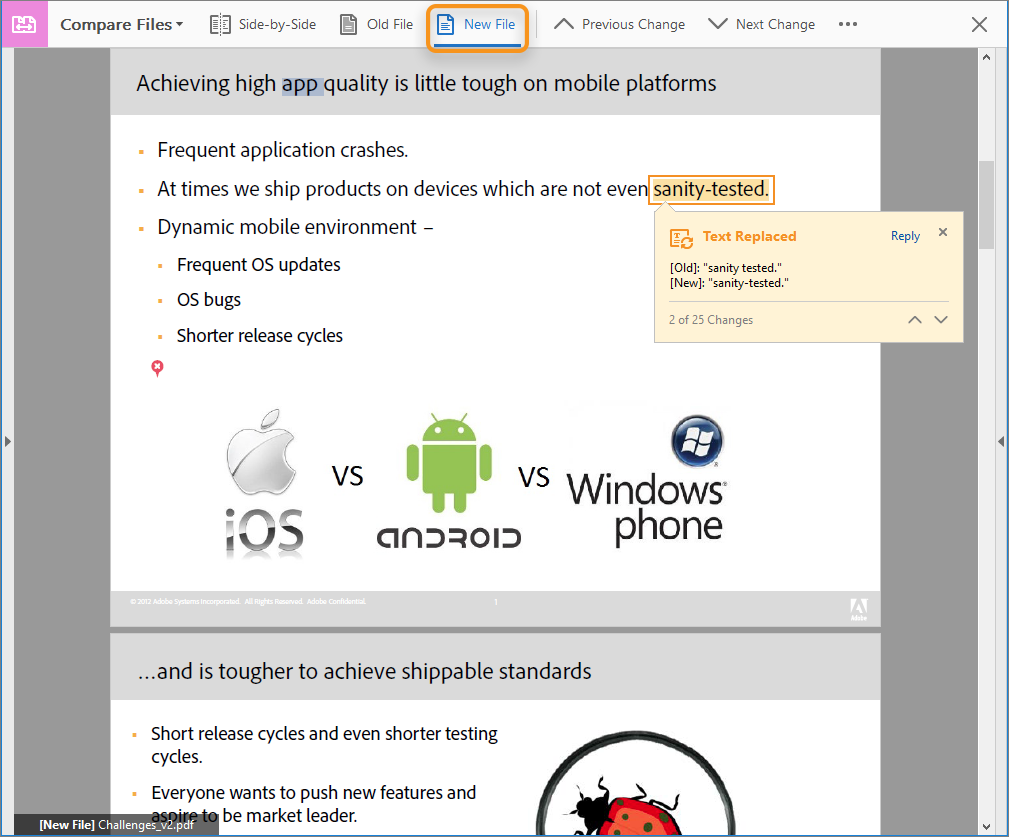Click the Text Replaced swap icon
This screenshot has width=1009, height=837.
point(681,237)
